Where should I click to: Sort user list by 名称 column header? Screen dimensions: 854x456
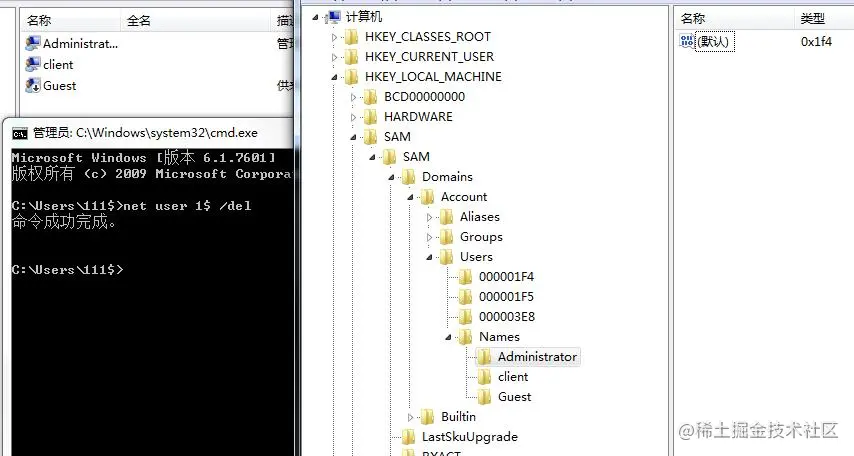pos(70,21)
